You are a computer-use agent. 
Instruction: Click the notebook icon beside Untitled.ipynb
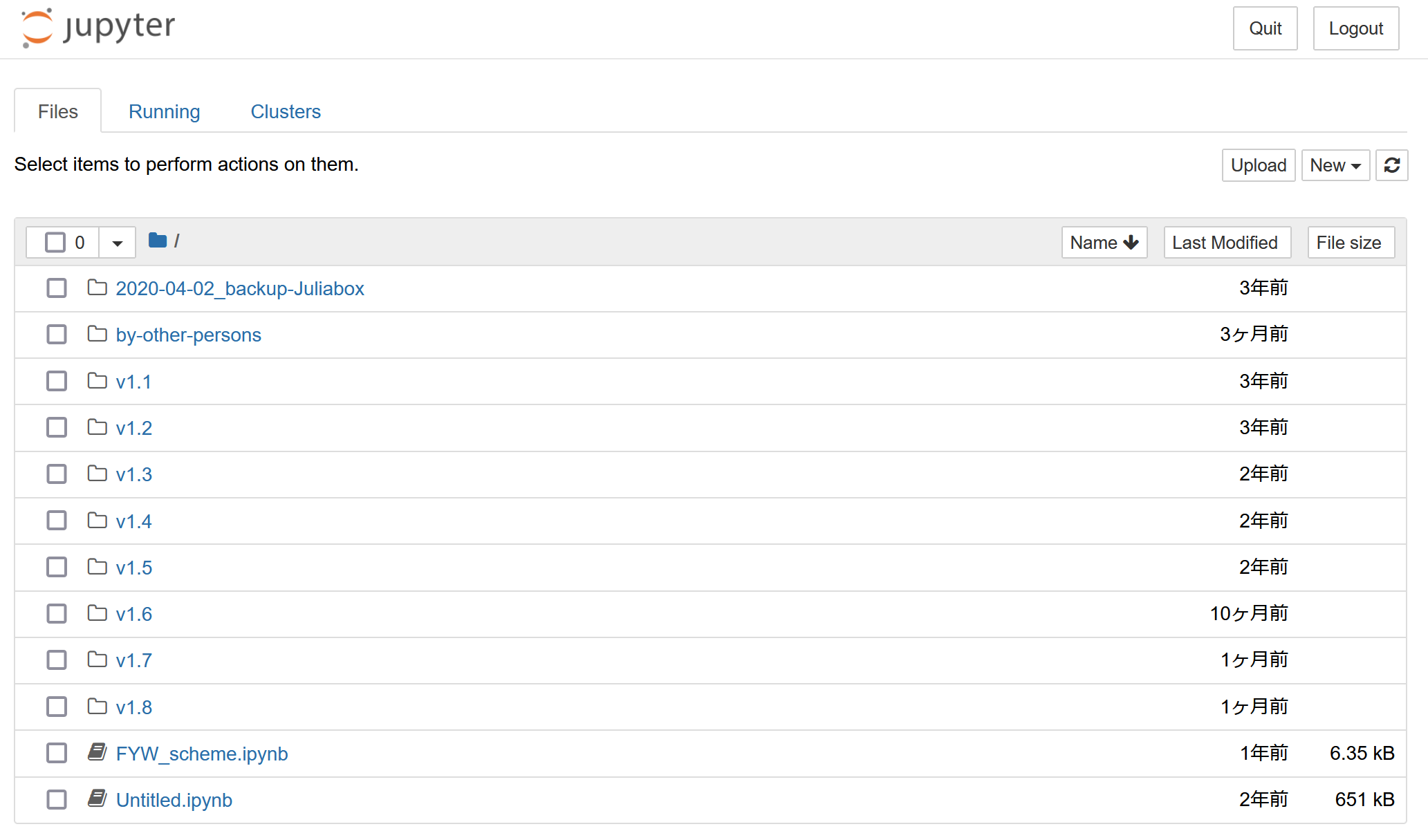[98, 799]
